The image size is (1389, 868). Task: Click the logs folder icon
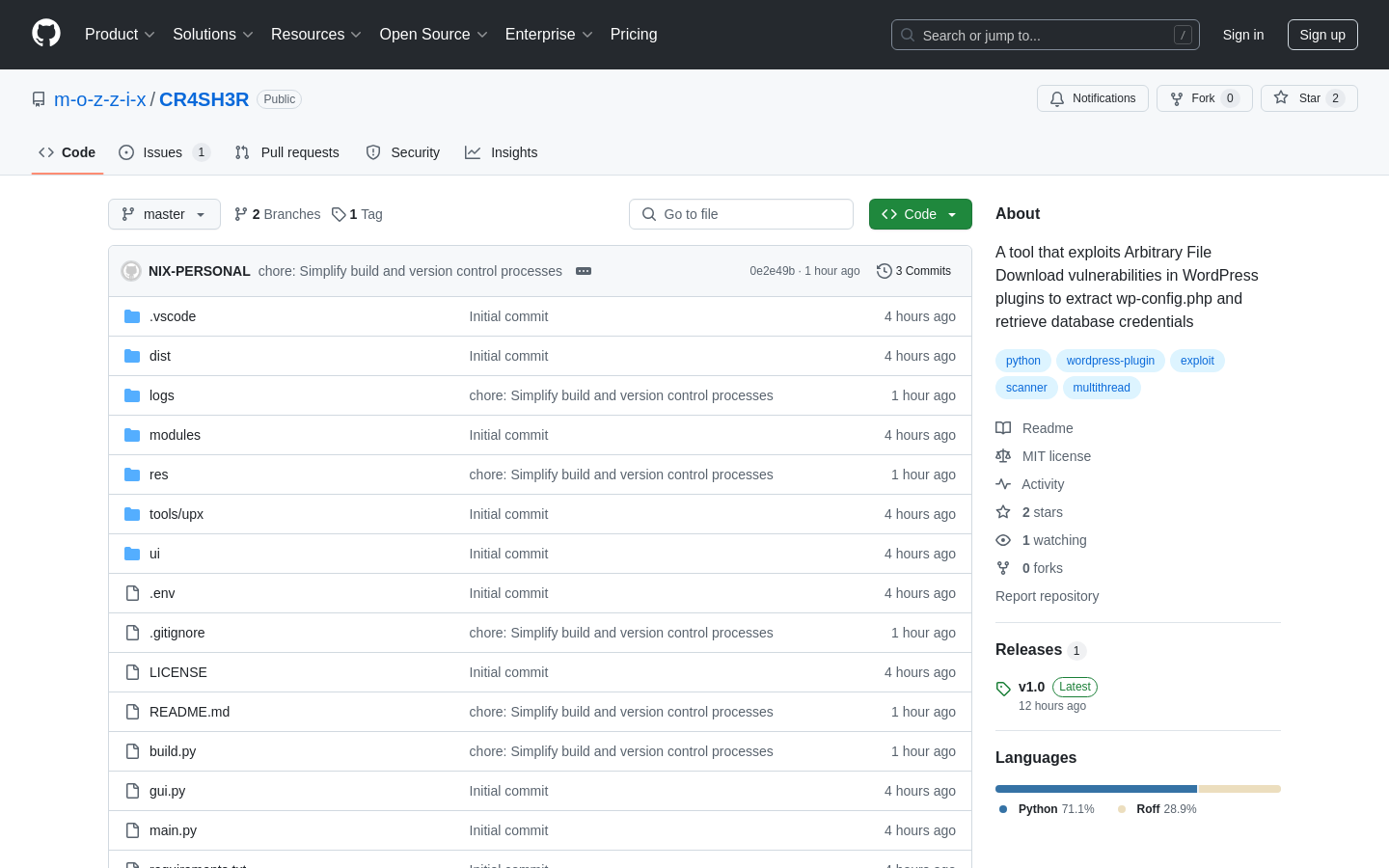click(x=132, y=395)
